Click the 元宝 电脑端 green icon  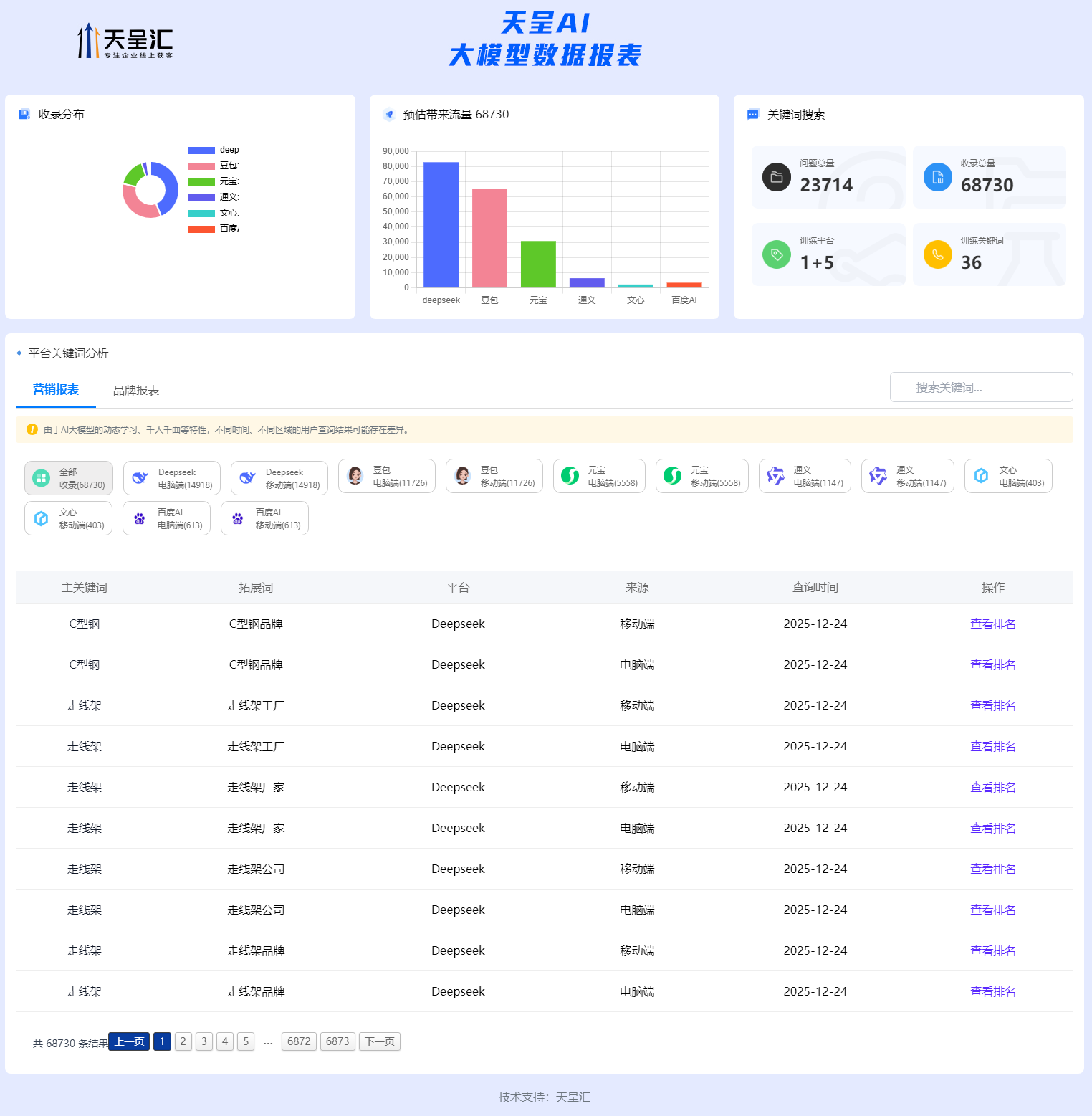point(570,476)
